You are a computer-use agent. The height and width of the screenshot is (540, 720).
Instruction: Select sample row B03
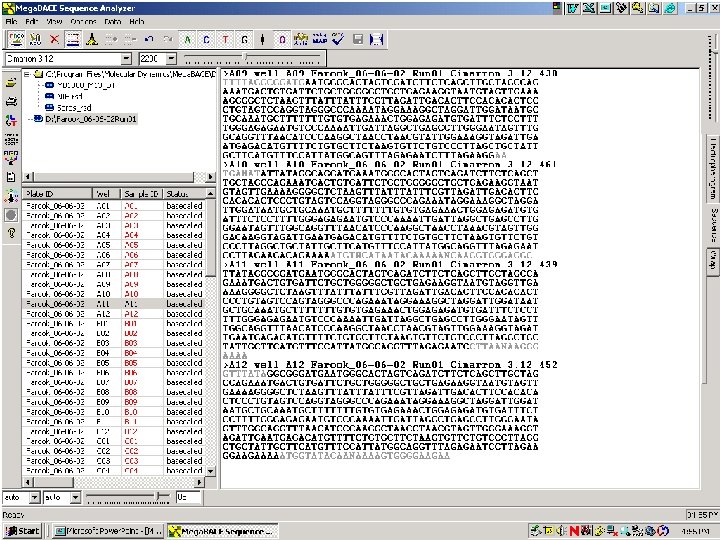113,343
